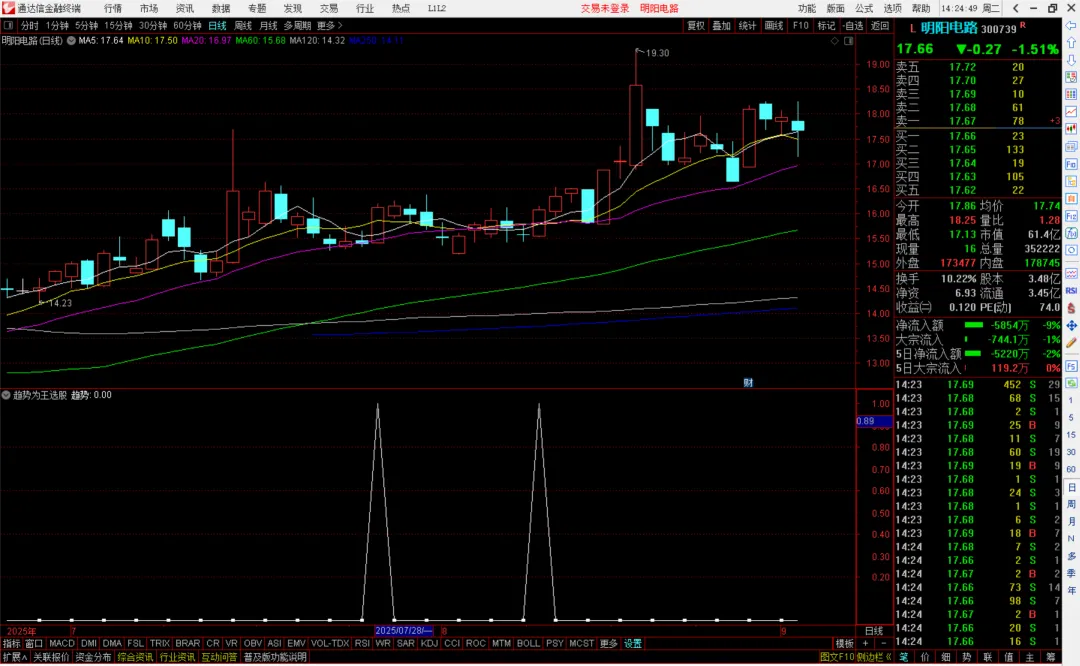
Task: Click the 复权 button
Action: [x=696, y=25]
